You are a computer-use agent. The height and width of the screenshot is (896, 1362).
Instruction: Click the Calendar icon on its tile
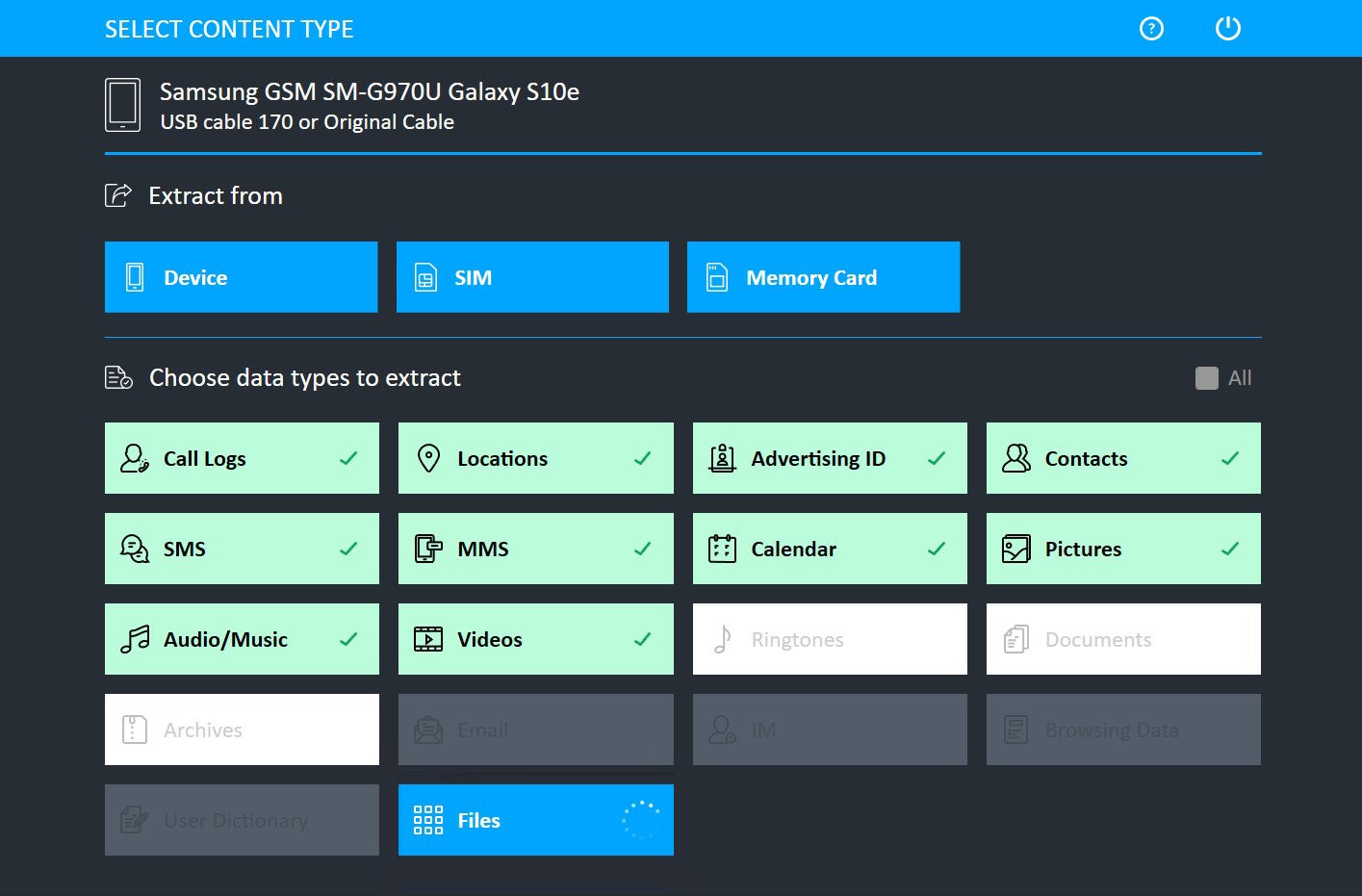pos(722,549)
